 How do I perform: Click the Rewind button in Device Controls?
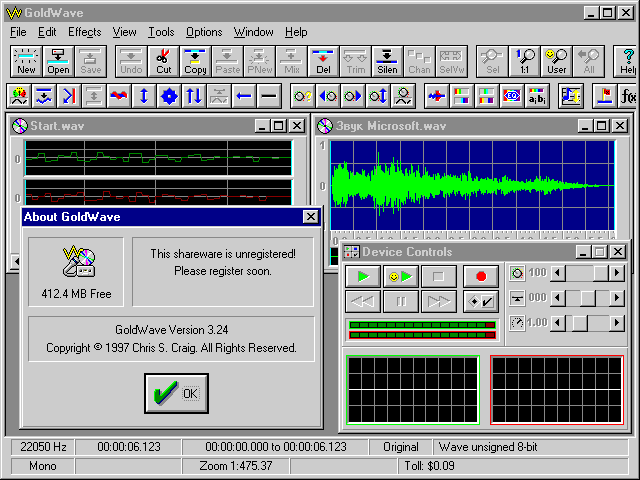click(x=363, y=302)
